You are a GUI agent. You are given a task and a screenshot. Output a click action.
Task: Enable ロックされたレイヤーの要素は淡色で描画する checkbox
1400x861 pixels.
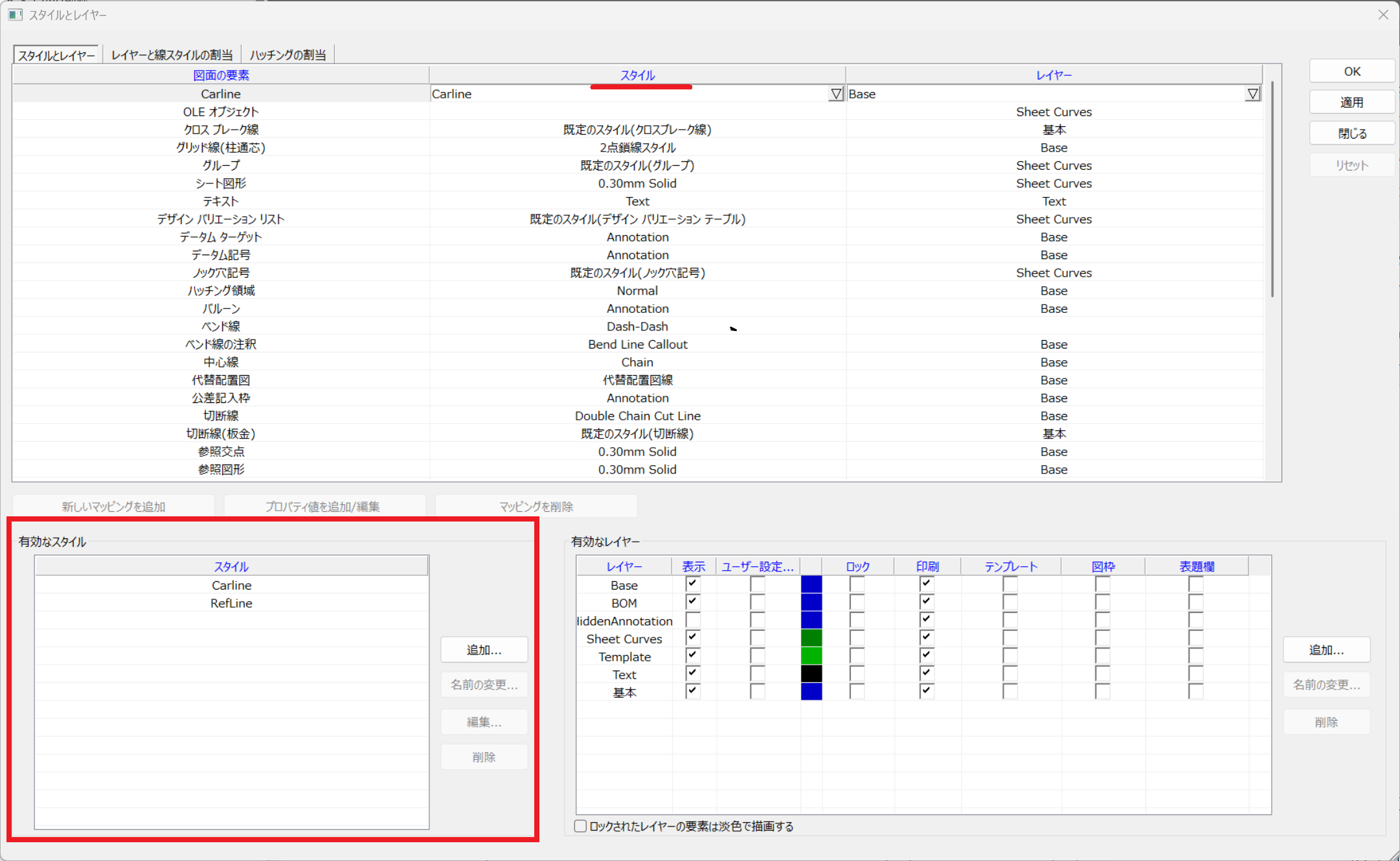tap(581, 826)
